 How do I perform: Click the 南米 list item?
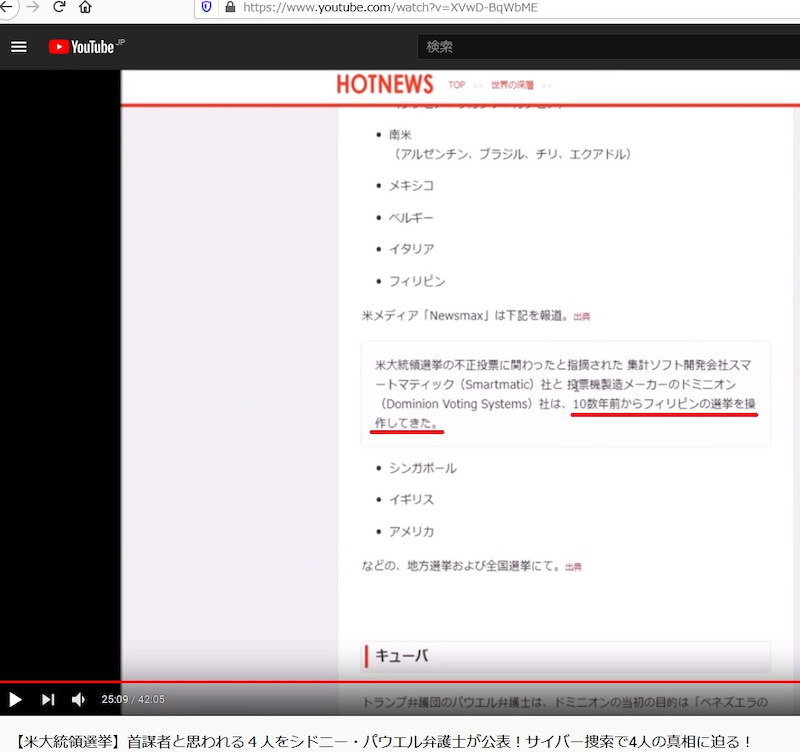pyautogui.click(x=400, y=135)
